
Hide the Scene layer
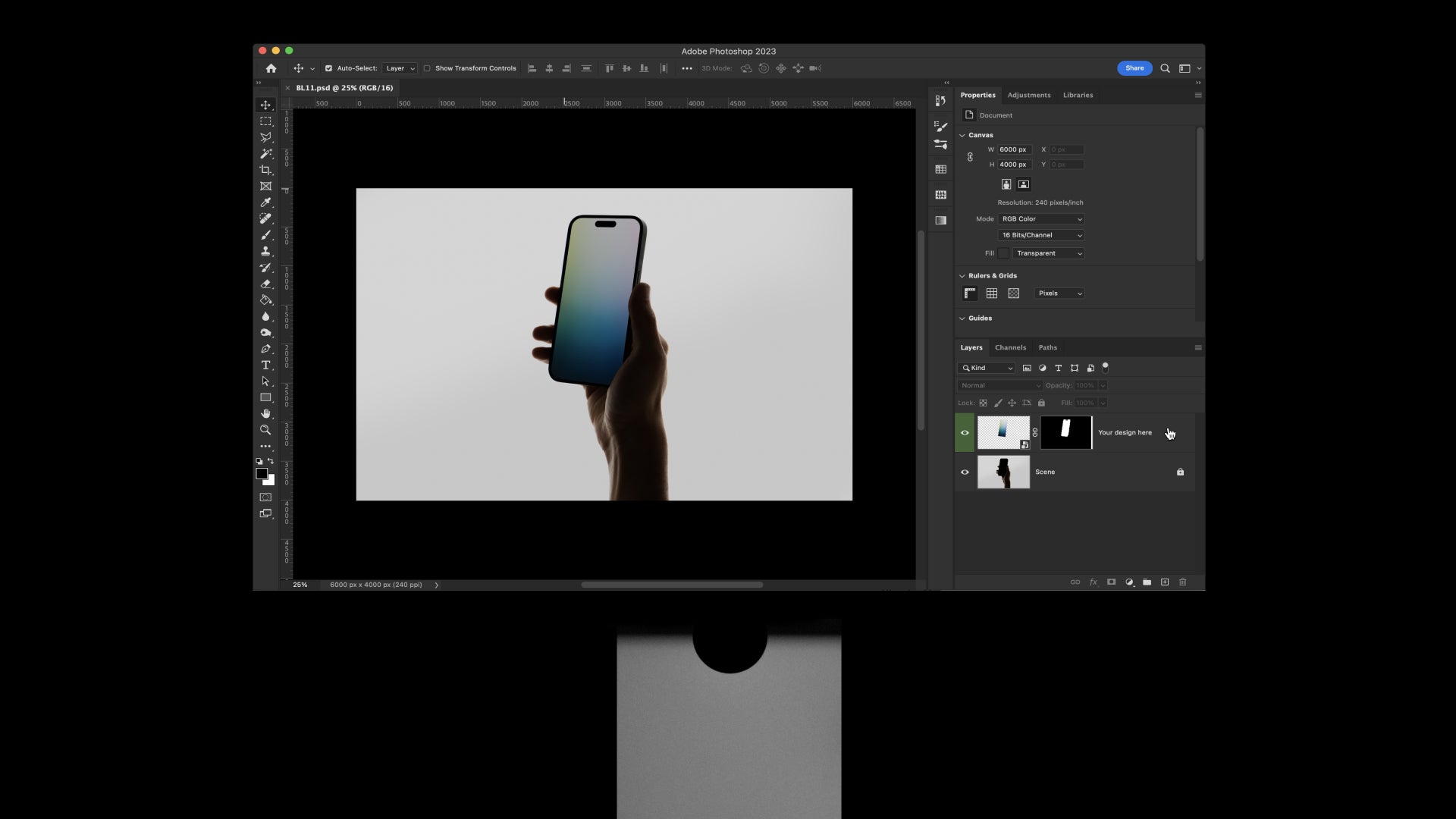point(965,472)
